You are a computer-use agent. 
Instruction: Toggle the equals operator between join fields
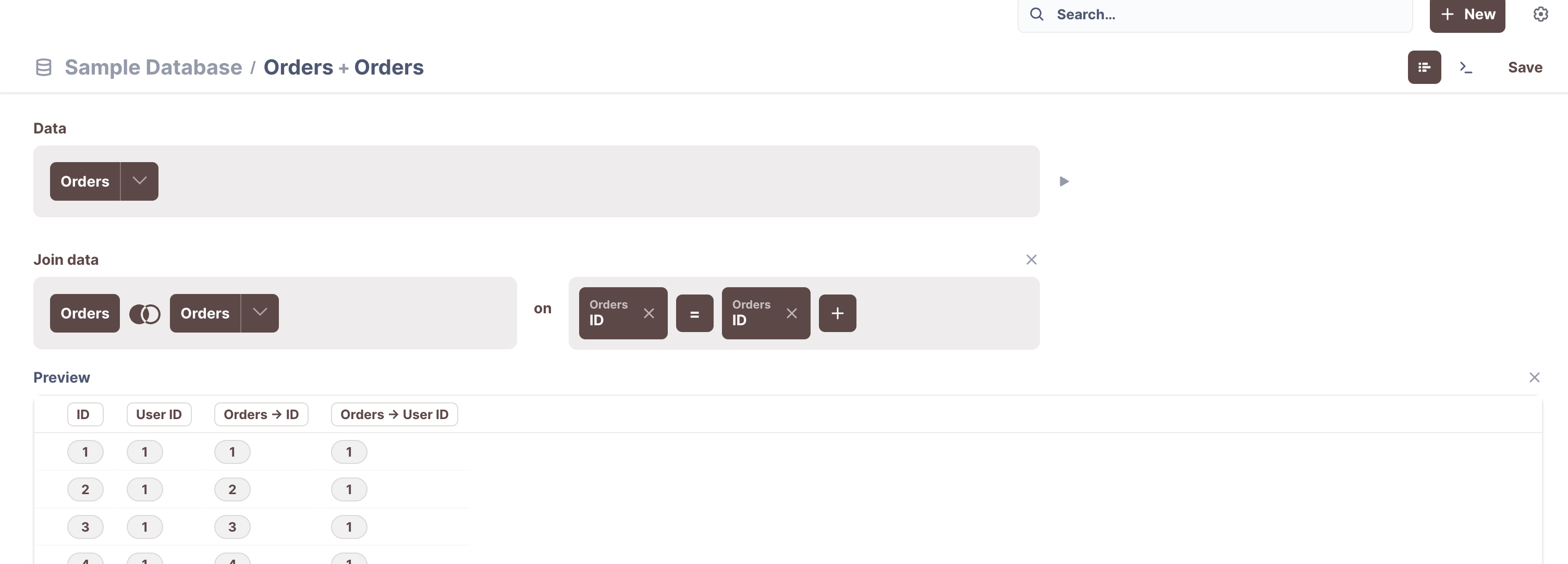[694, 313]
